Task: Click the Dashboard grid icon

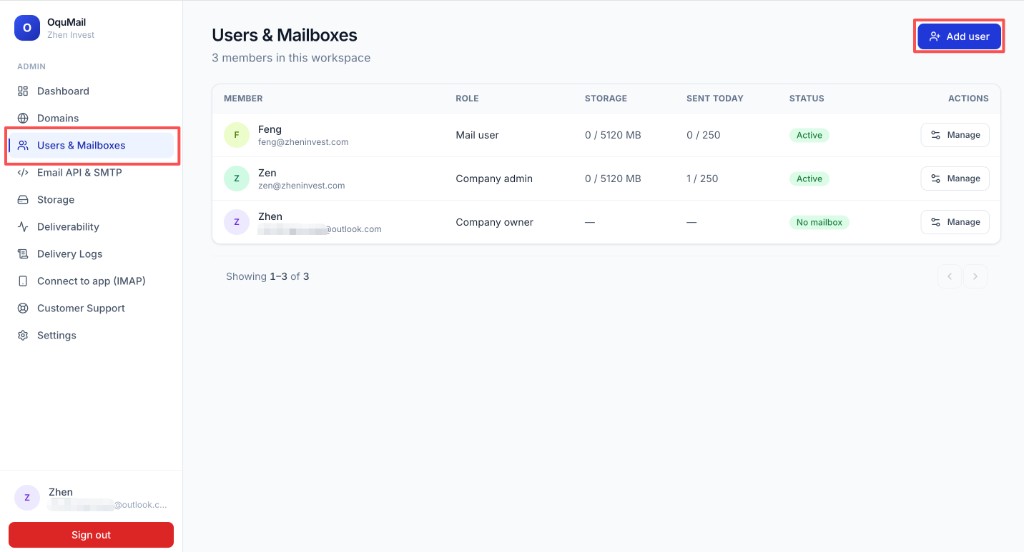Action: 23,91
